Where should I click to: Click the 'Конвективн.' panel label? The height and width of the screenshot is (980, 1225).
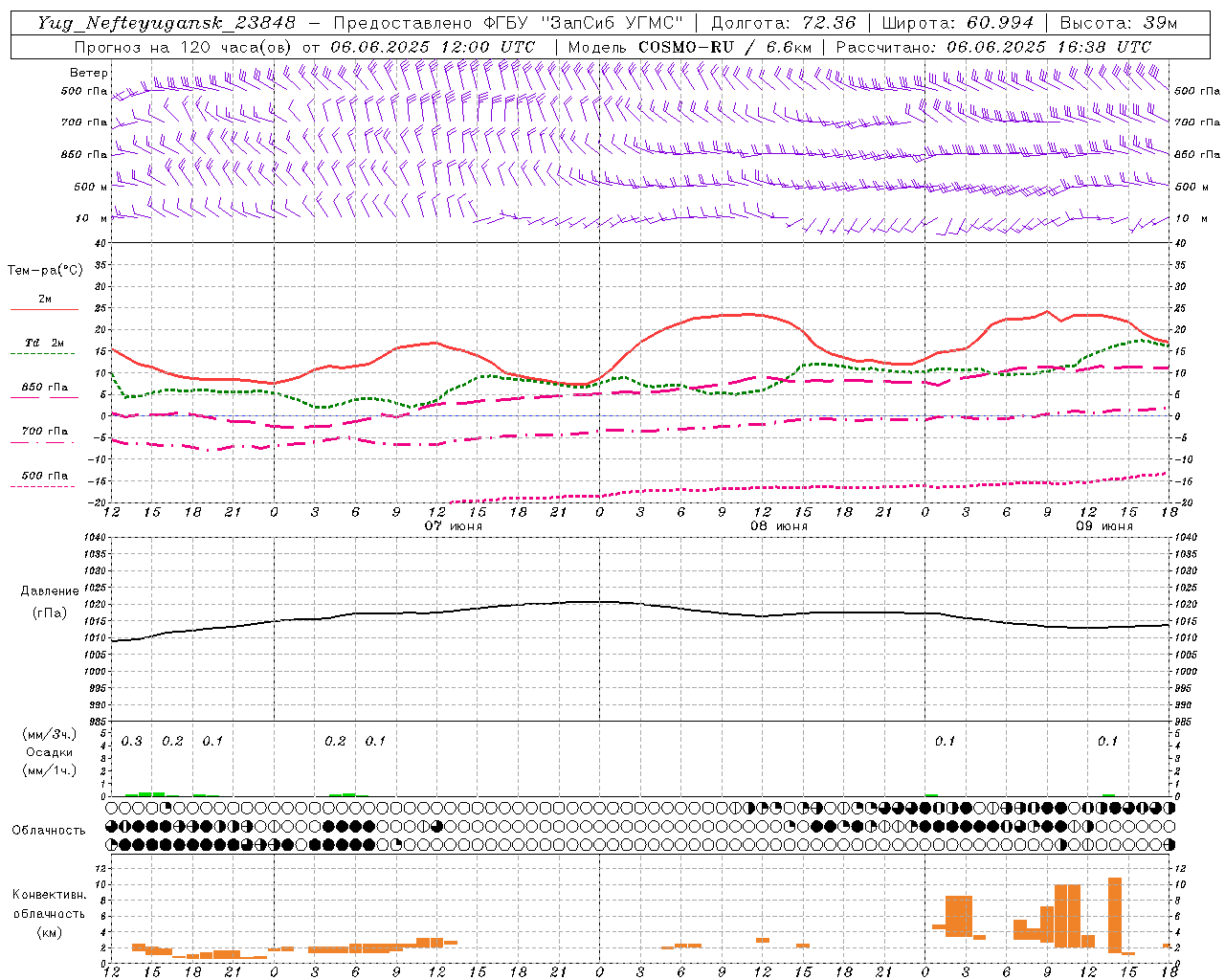tap(49, 895)
